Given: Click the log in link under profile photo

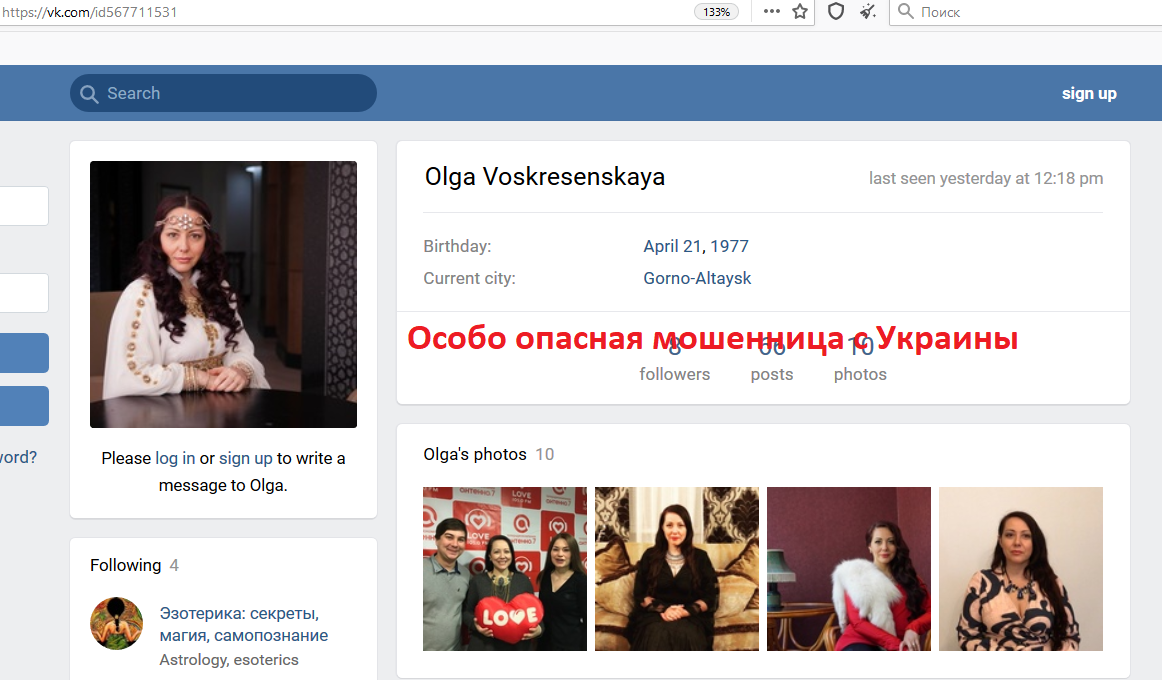Looking at the screenshot, I should [175, 458].
